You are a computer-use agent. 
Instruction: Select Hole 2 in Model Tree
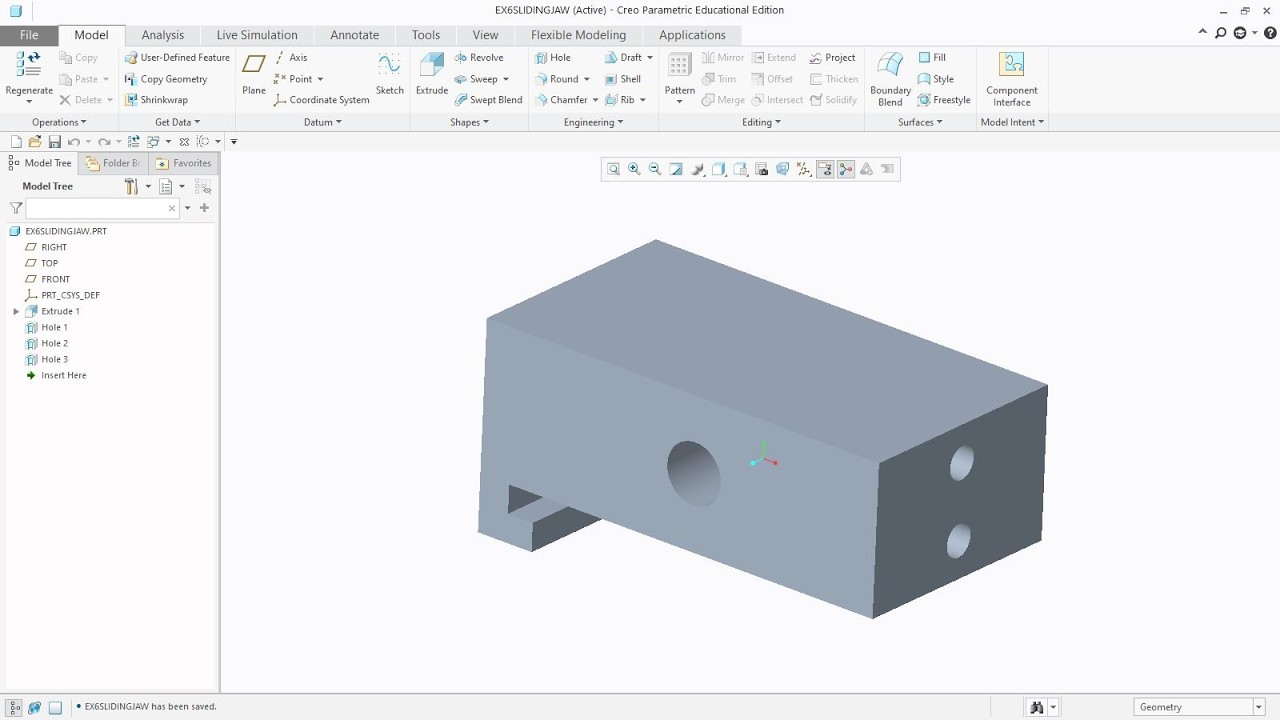54,343
